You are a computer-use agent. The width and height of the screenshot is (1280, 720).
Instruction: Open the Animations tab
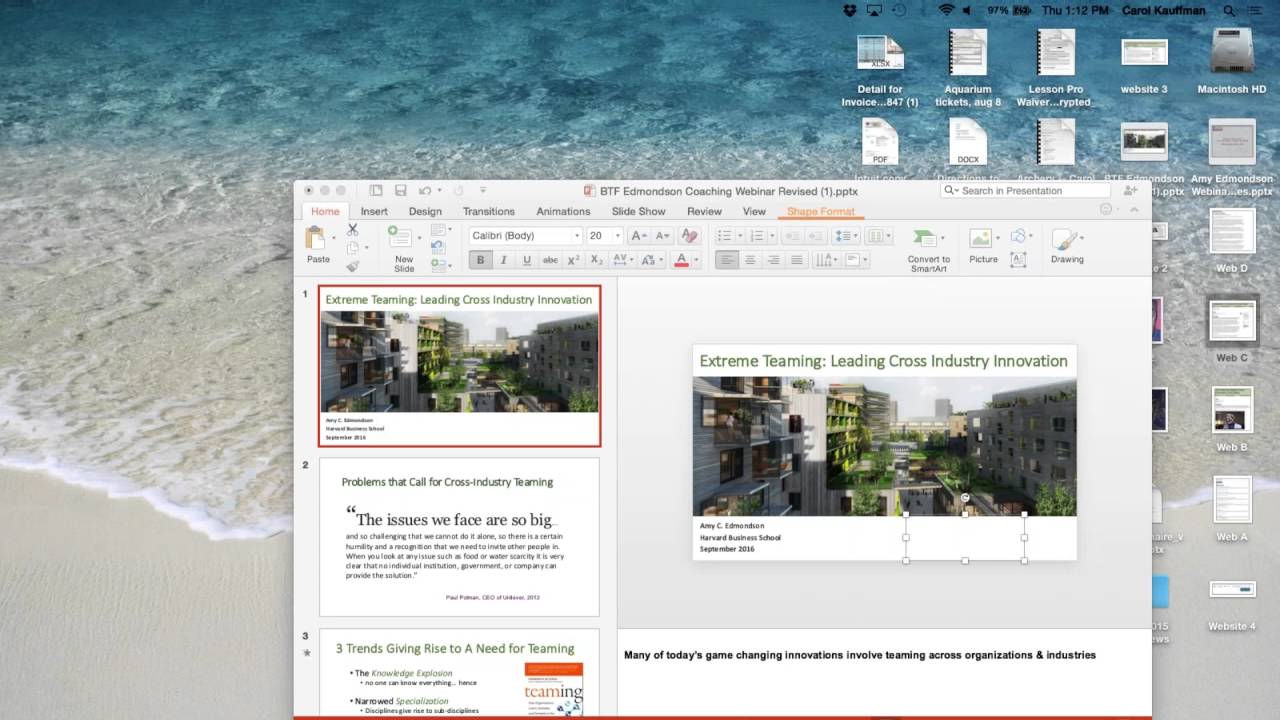click(x=563, y=211)
